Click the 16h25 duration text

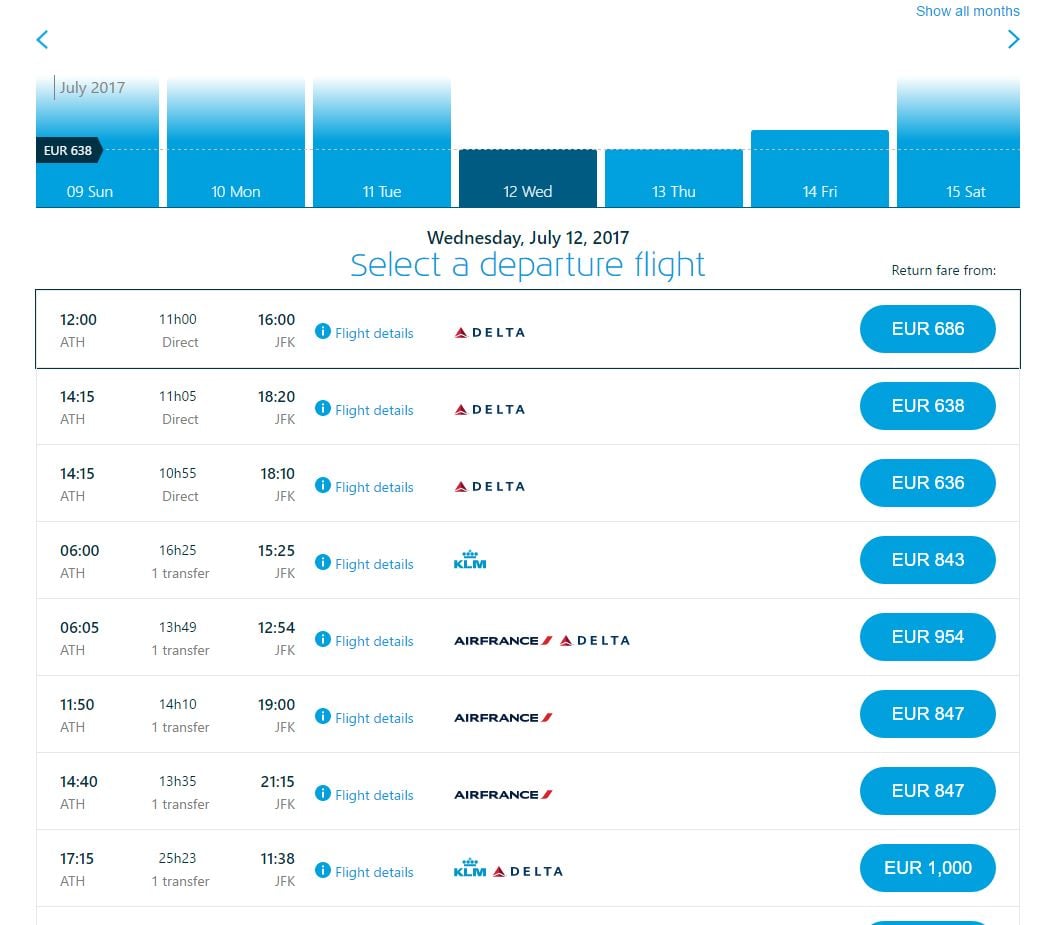click(x=177, y=550)
